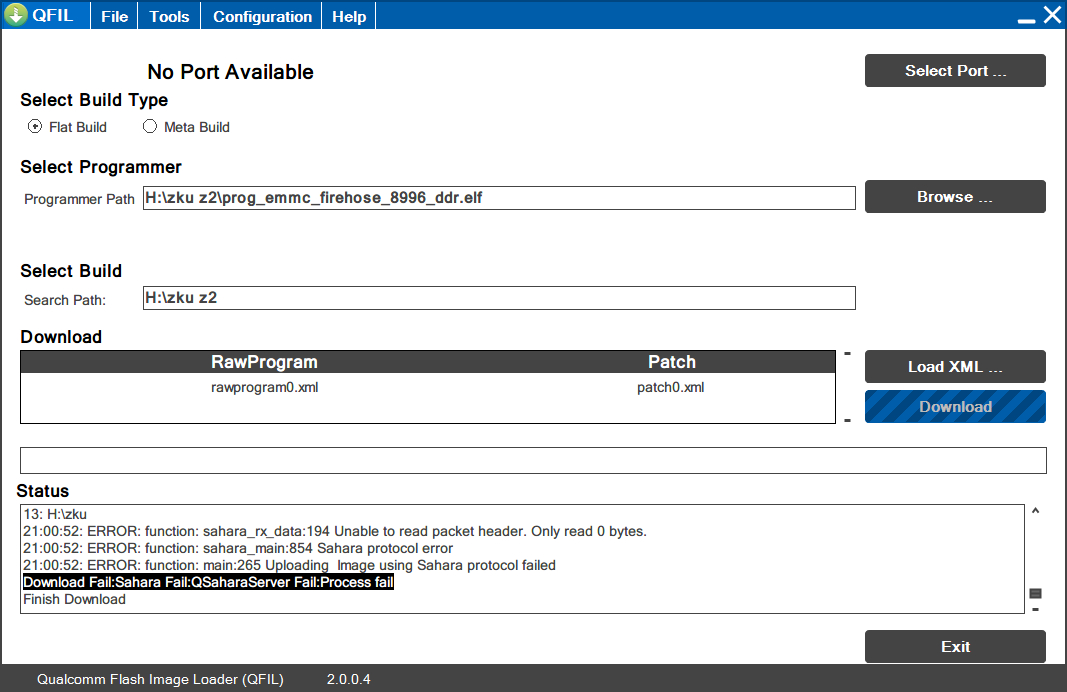This screenshot has height=692, width=1067.
Task: Click the Patch column header
Action: [x=672, y=362]
